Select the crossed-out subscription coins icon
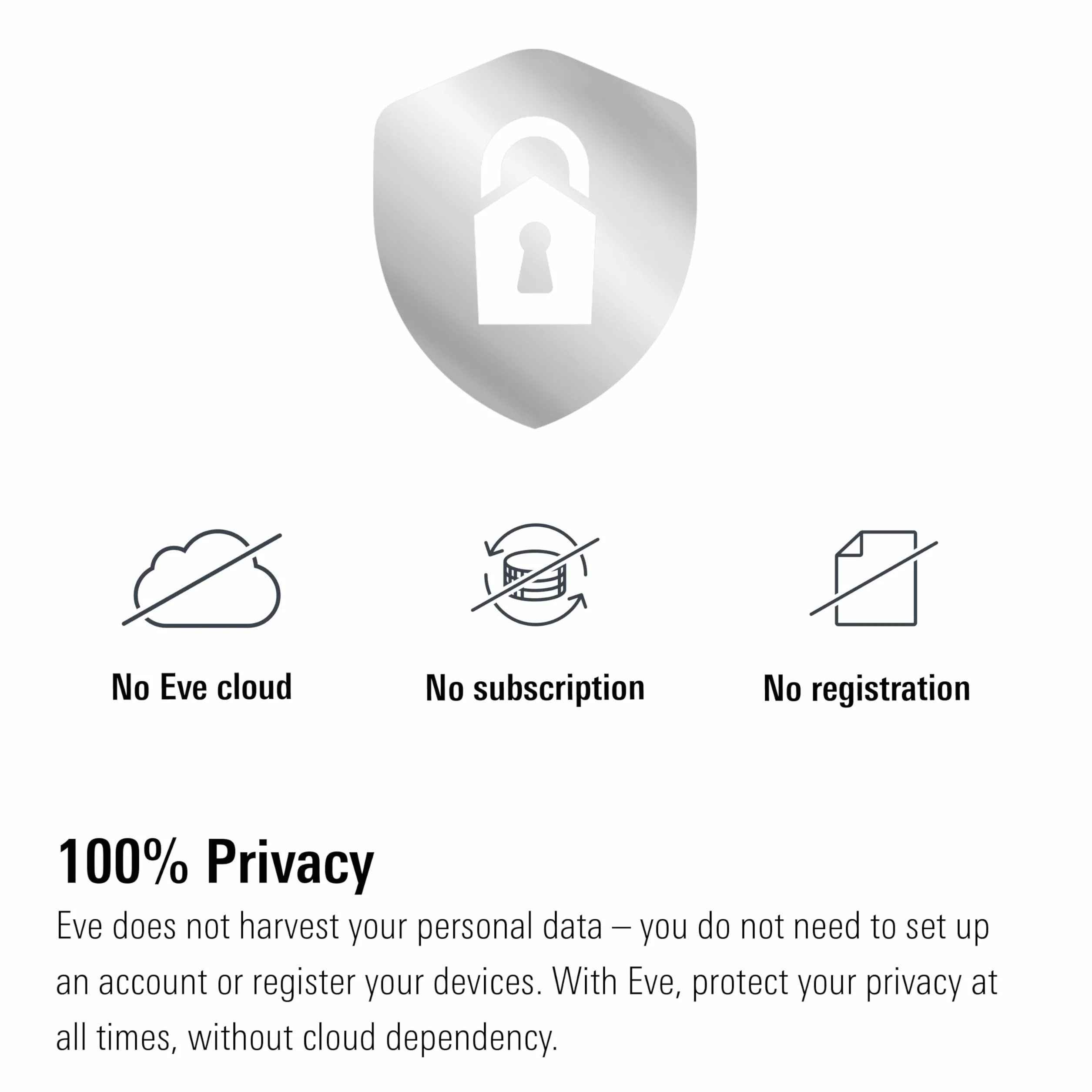This screenshot has height=1092, width=1092. (535, 575)
